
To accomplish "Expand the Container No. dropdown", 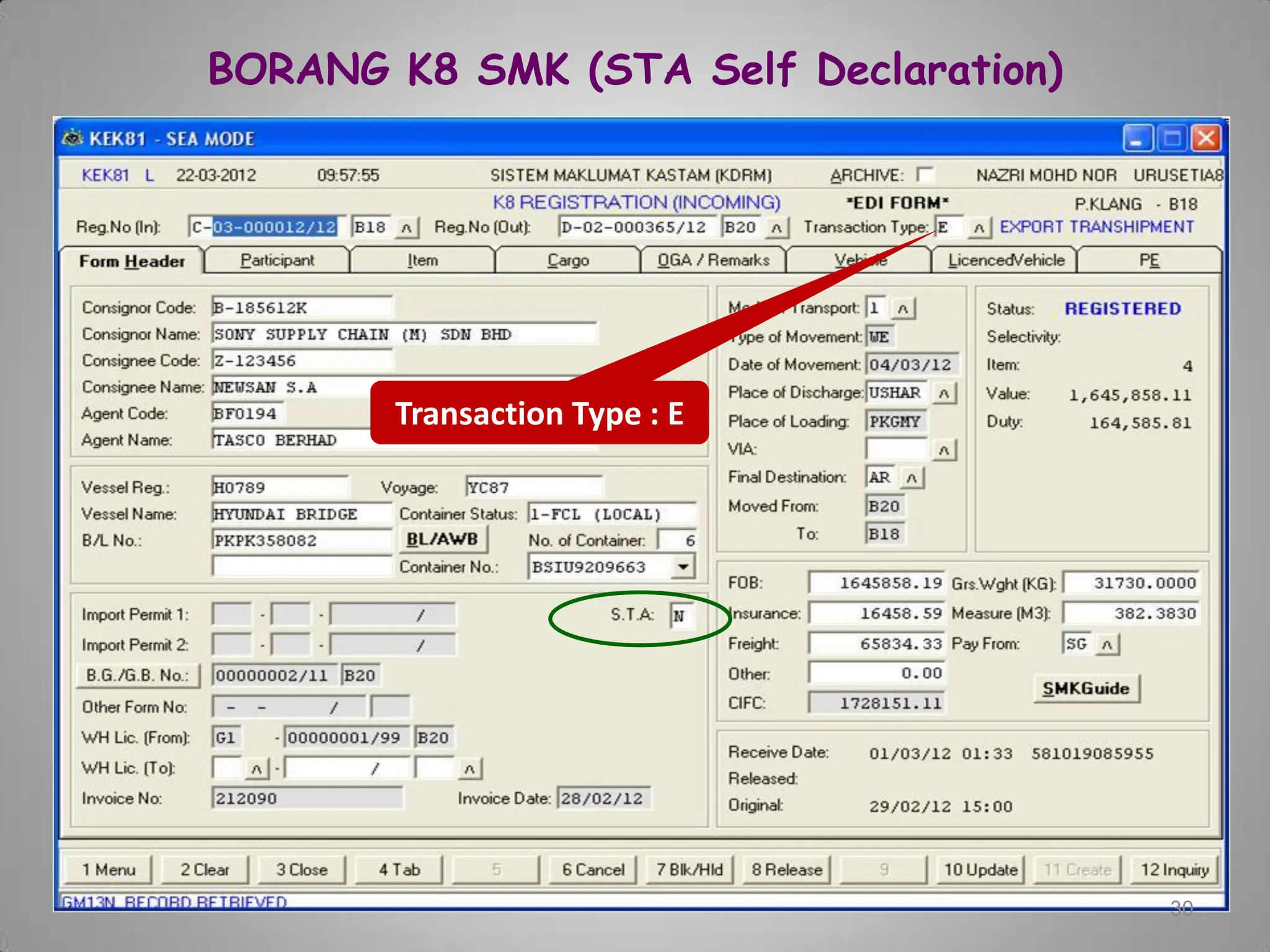I will click(683, 566).
